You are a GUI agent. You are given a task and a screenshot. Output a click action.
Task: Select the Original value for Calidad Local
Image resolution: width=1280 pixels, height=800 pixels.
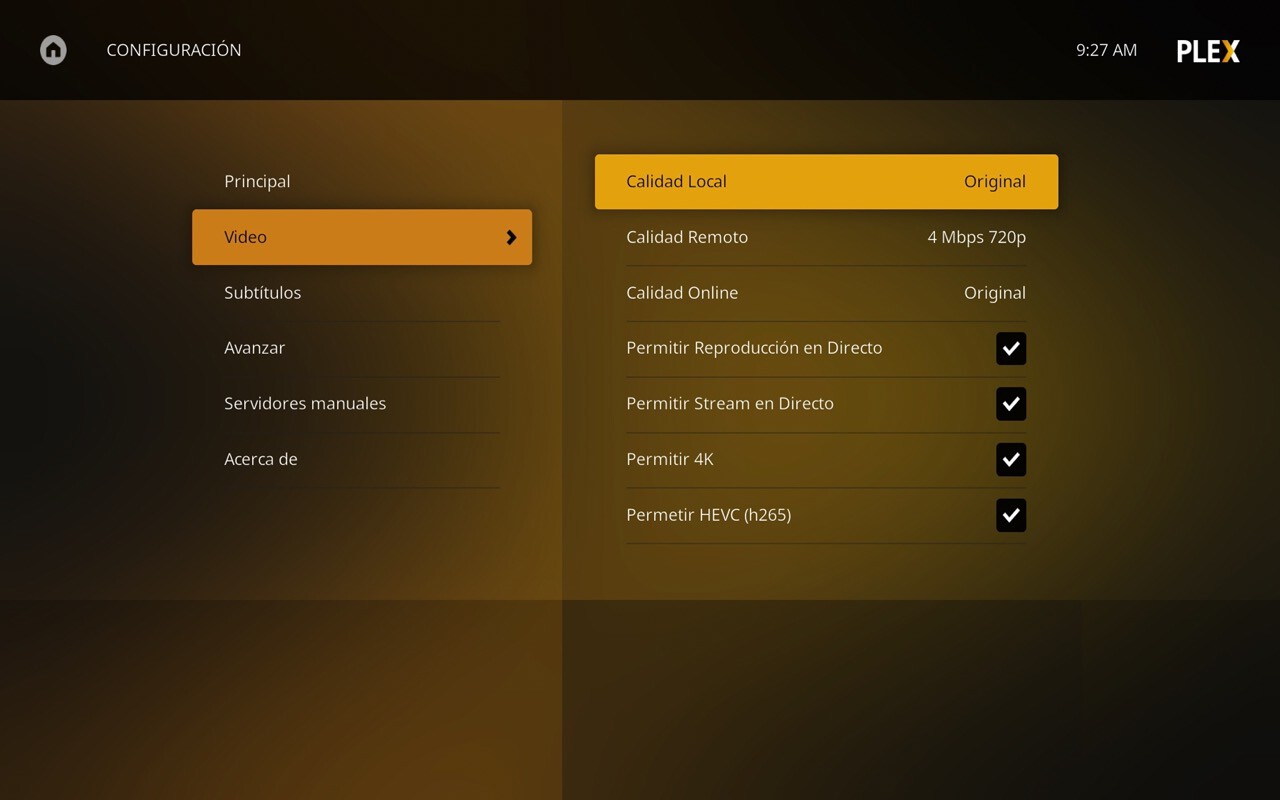(x=994, y=181)
